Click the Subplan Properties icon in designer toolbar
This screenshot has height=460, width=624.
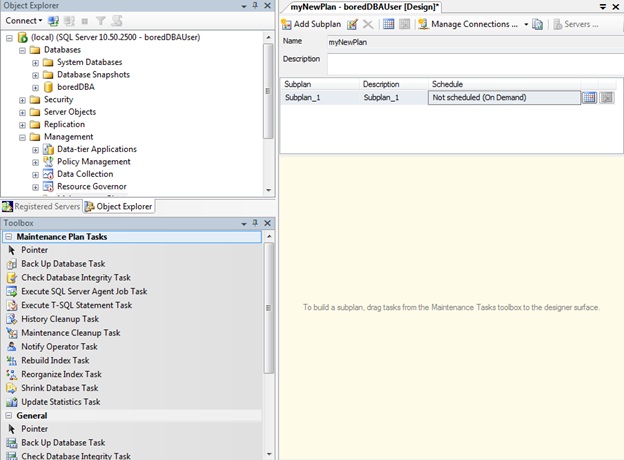click(353, 24)
